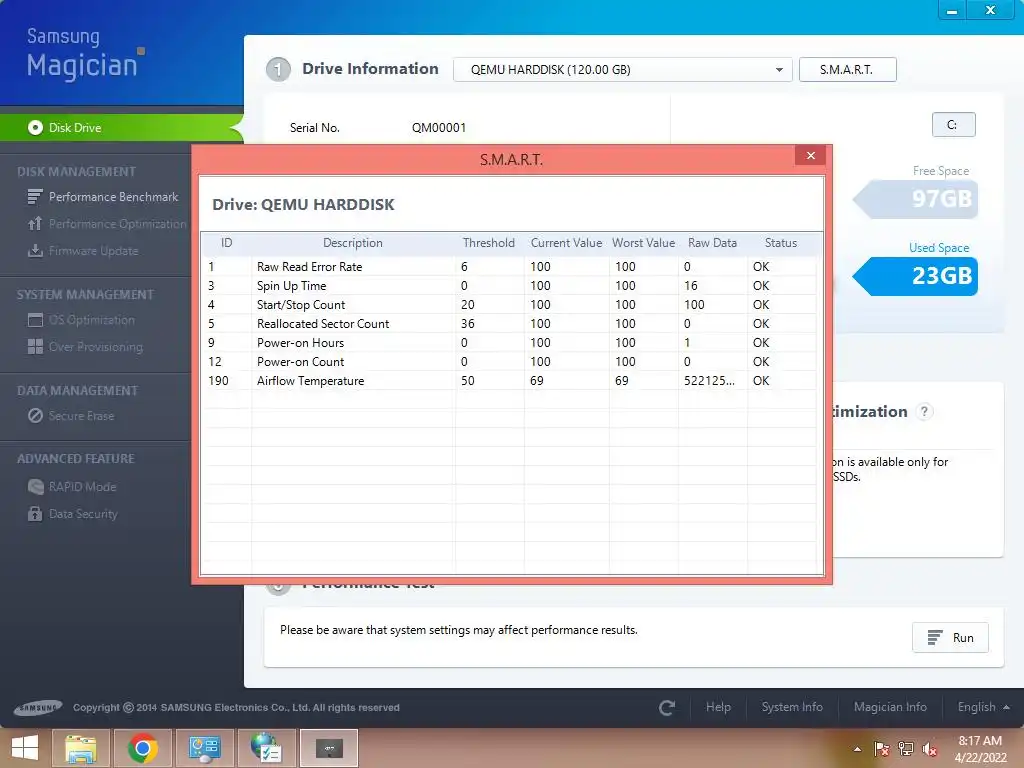Screen dimensions: 1024x768
Task: Click the 23GB Used Space indicator
Action: pyautogui.click(x=916, y=276)
